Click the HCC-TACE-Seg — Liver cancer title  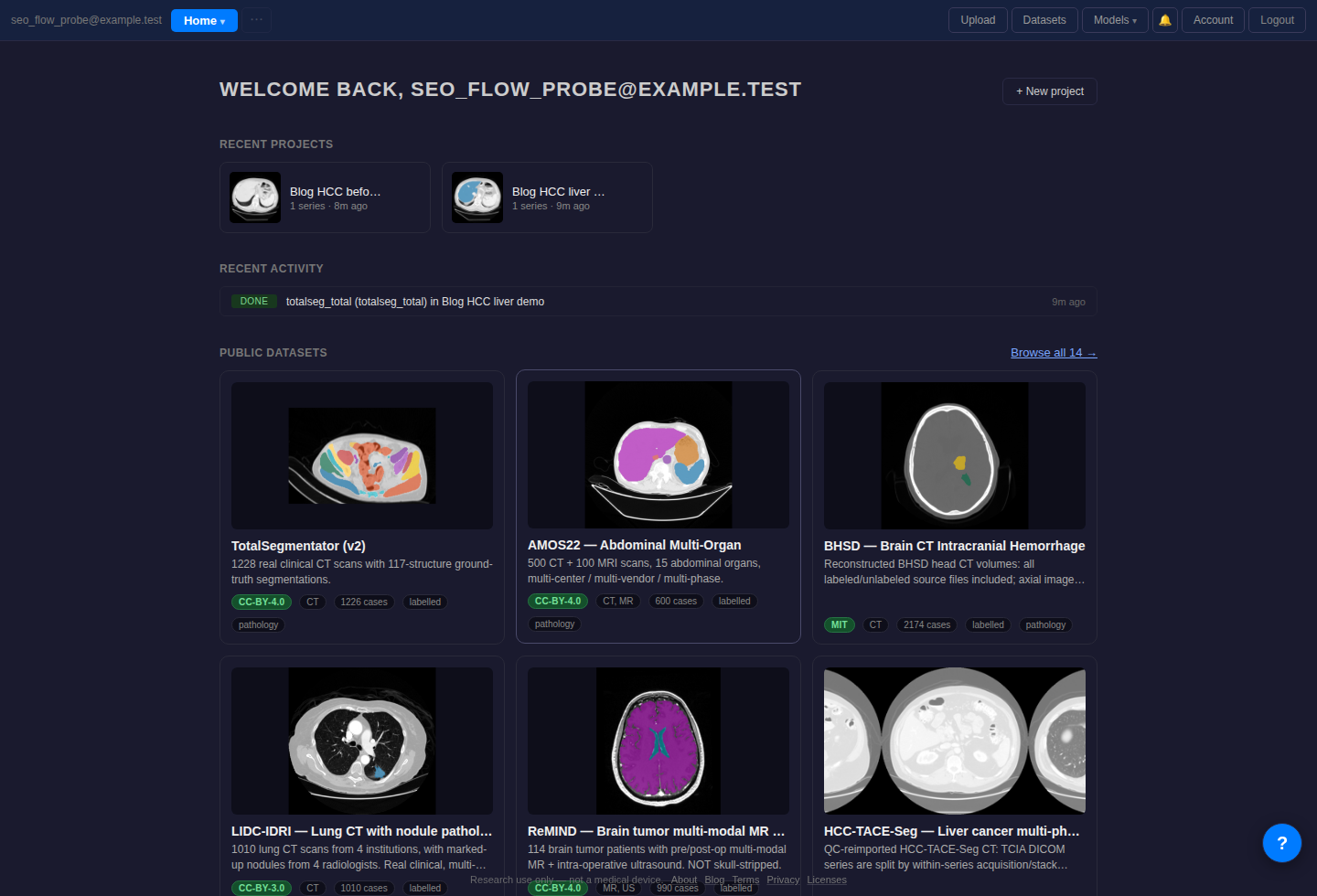tap(952, 831)
